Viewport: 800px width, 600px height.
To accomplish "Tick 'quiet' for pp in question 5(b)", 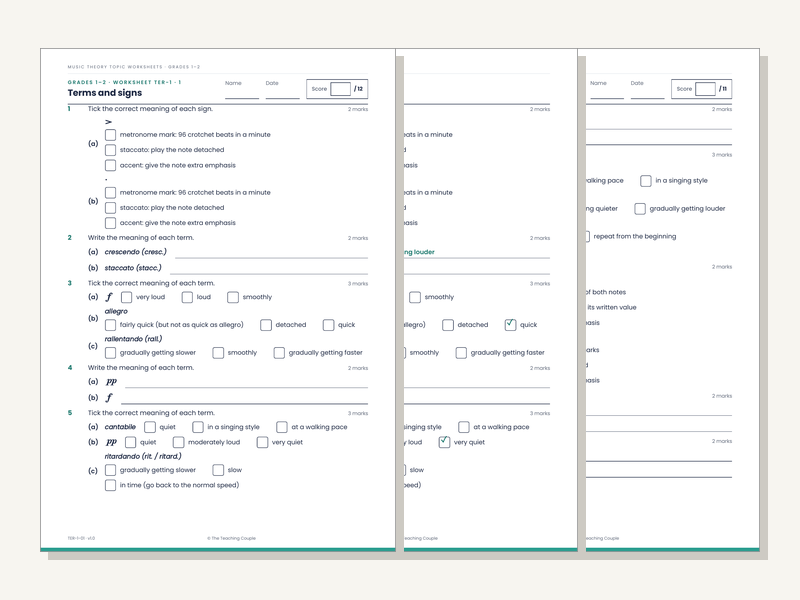I will pos(131,442).
